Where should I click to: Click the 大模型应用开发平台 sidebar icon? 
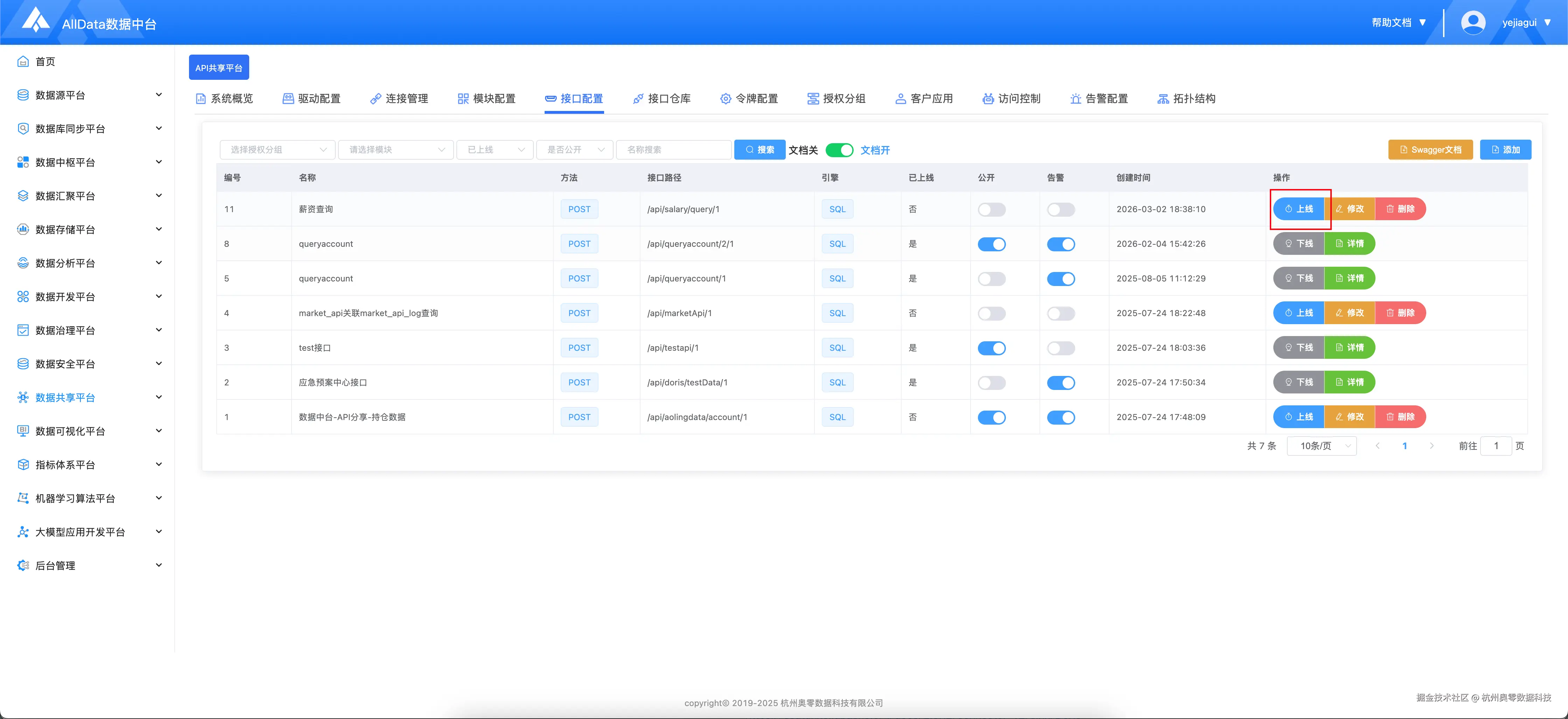point(23,531)
